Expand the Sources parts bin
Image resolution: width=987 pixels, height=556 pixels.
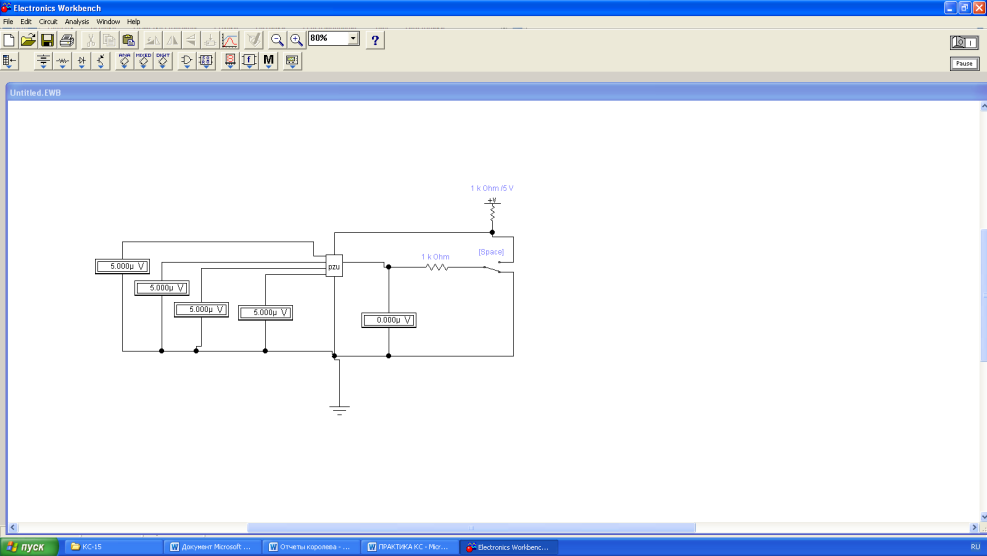pyautogui.click(x=43, y=61)
